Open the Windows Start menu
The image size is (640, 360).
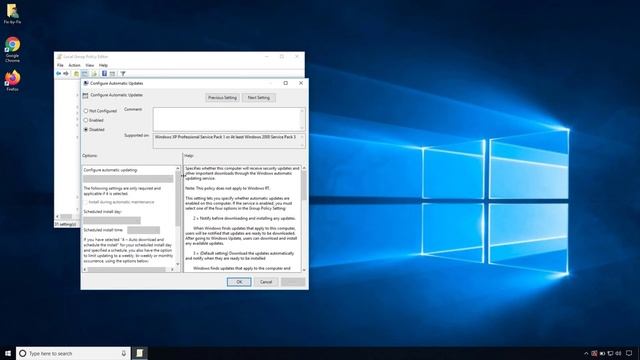(8, 353)
